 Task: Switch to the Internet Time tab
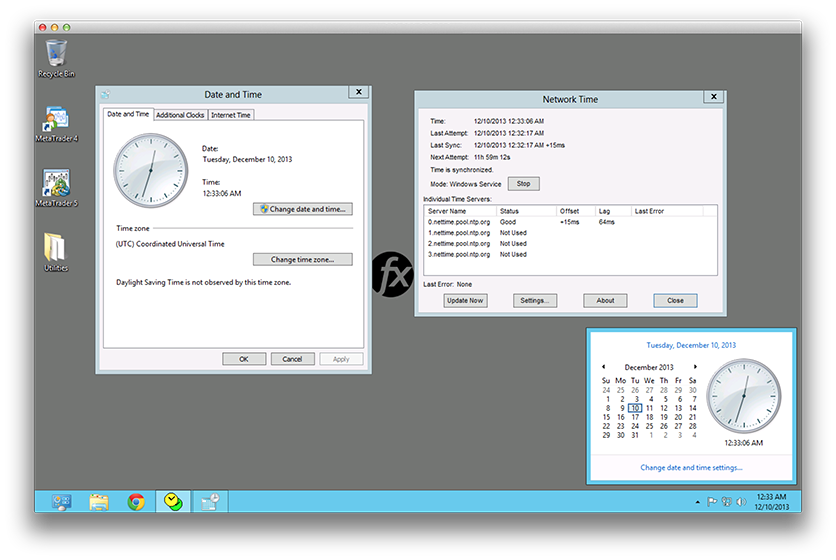(231, 115)
